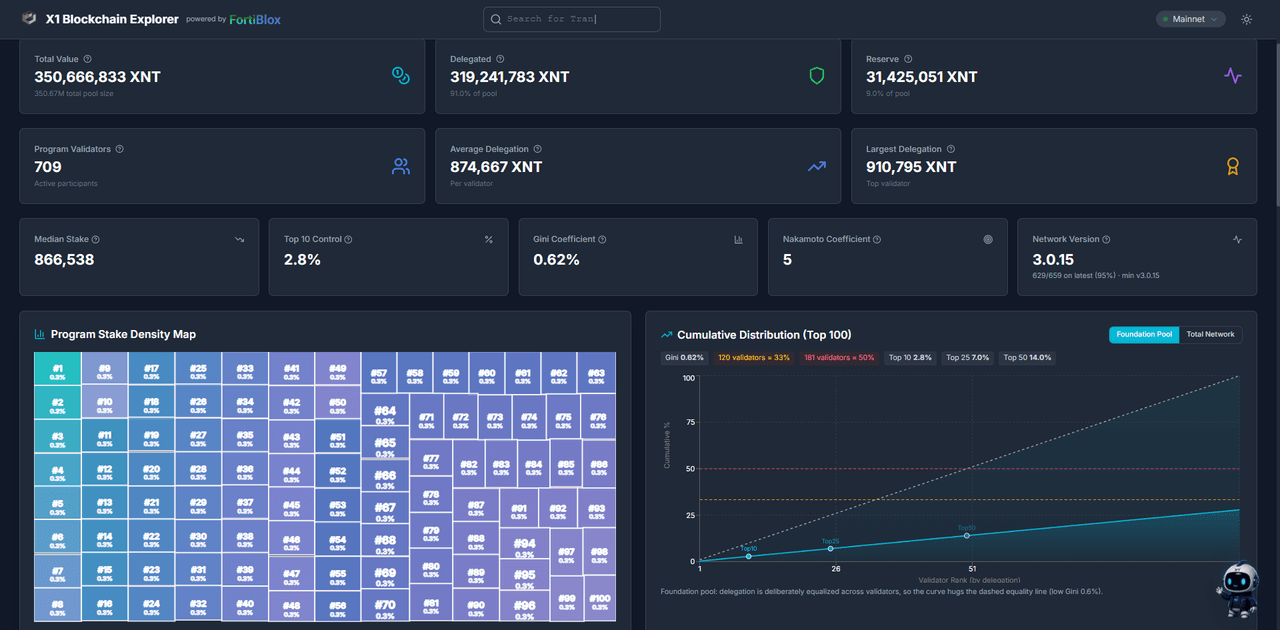Click the Network Version pulse icon

coord(1238,239)
